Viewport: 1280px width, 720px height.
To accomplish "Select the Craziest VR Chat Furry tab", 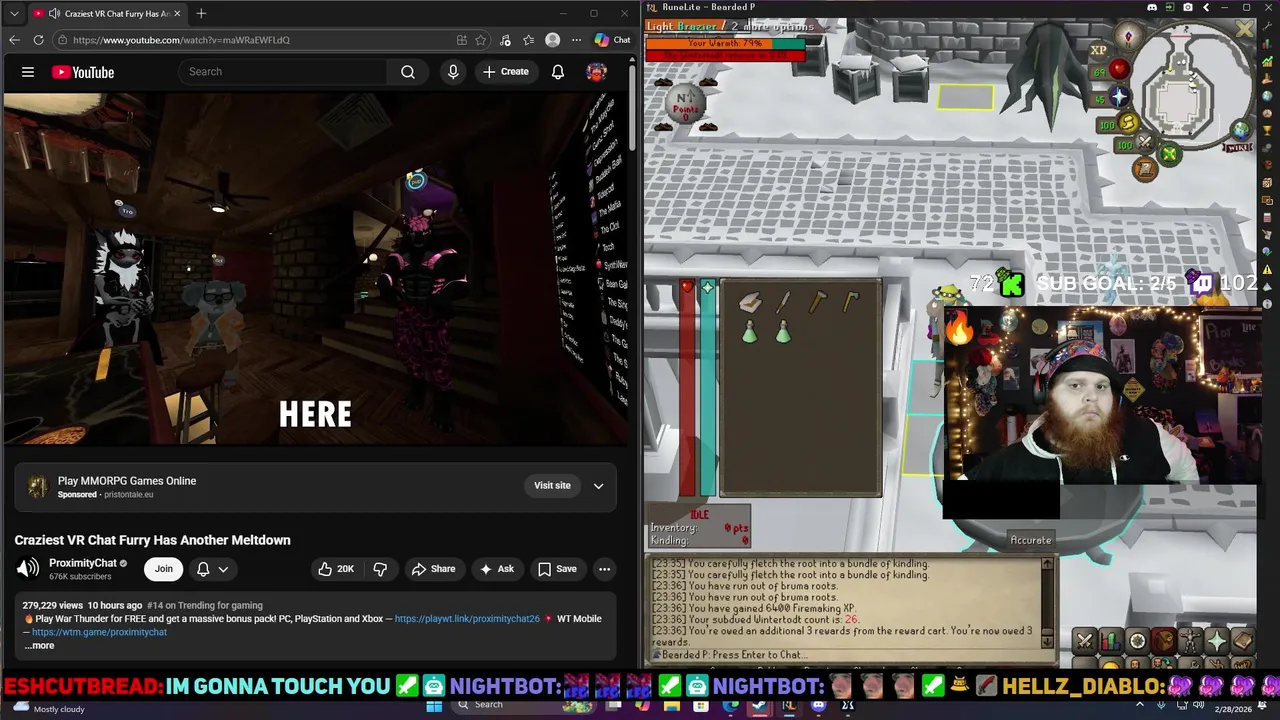I will (x=107, y=13).
